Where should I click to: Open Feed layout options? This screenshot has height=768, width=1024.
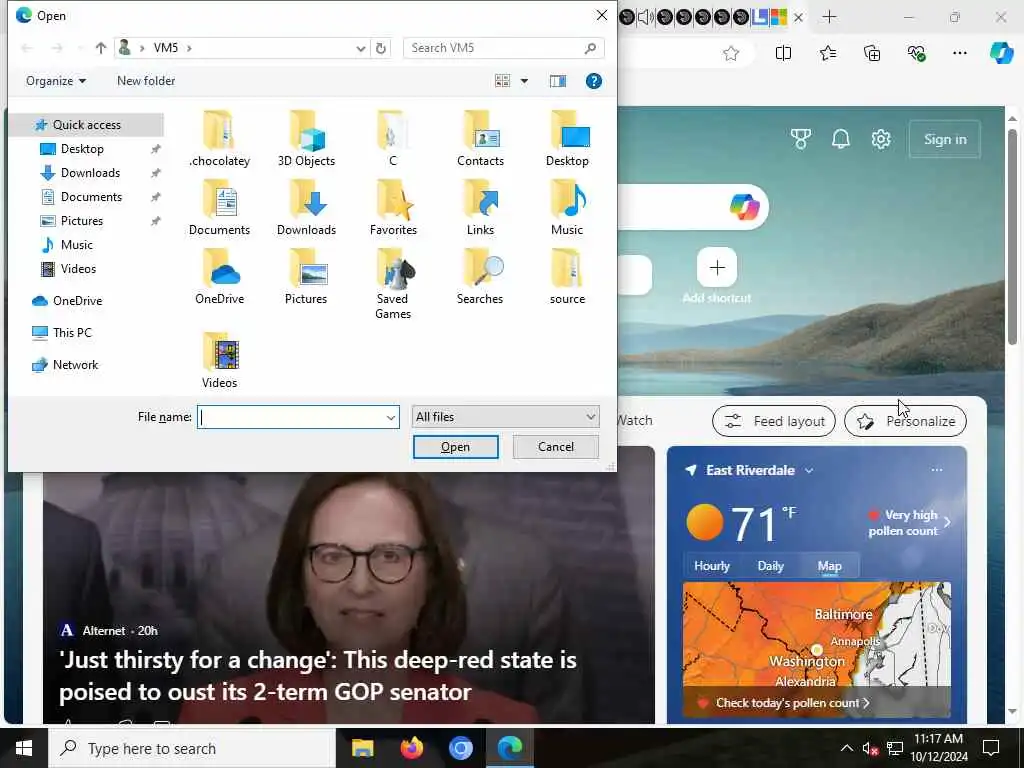(774, 421)
